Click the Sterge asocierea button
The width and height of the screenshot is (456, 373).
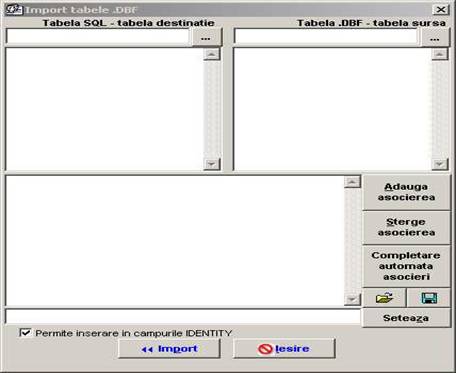(x=406, y=227)
